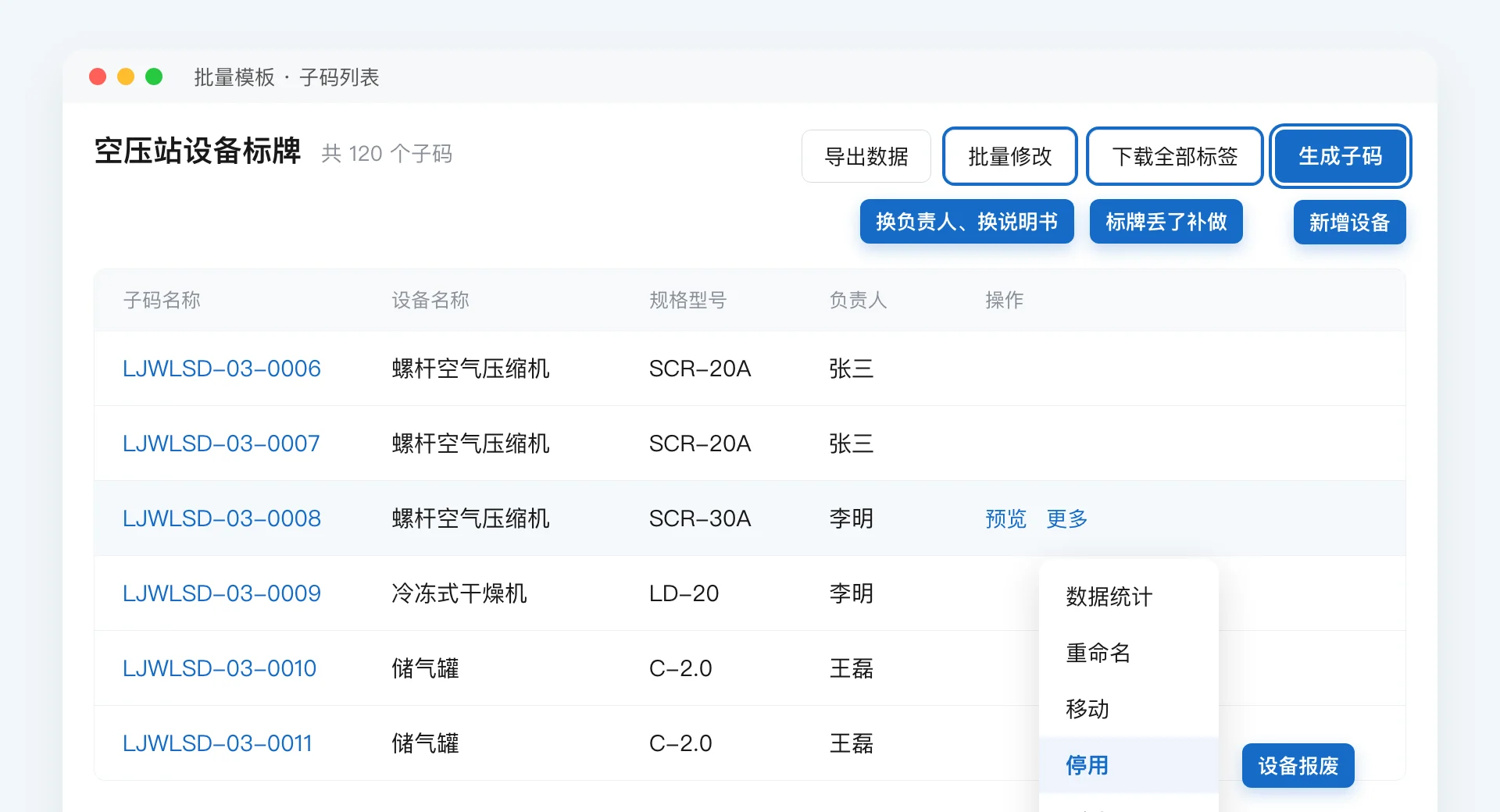Maximize the window with the green button
Screen dimensions: 1500x812
[x=154, y=77]
